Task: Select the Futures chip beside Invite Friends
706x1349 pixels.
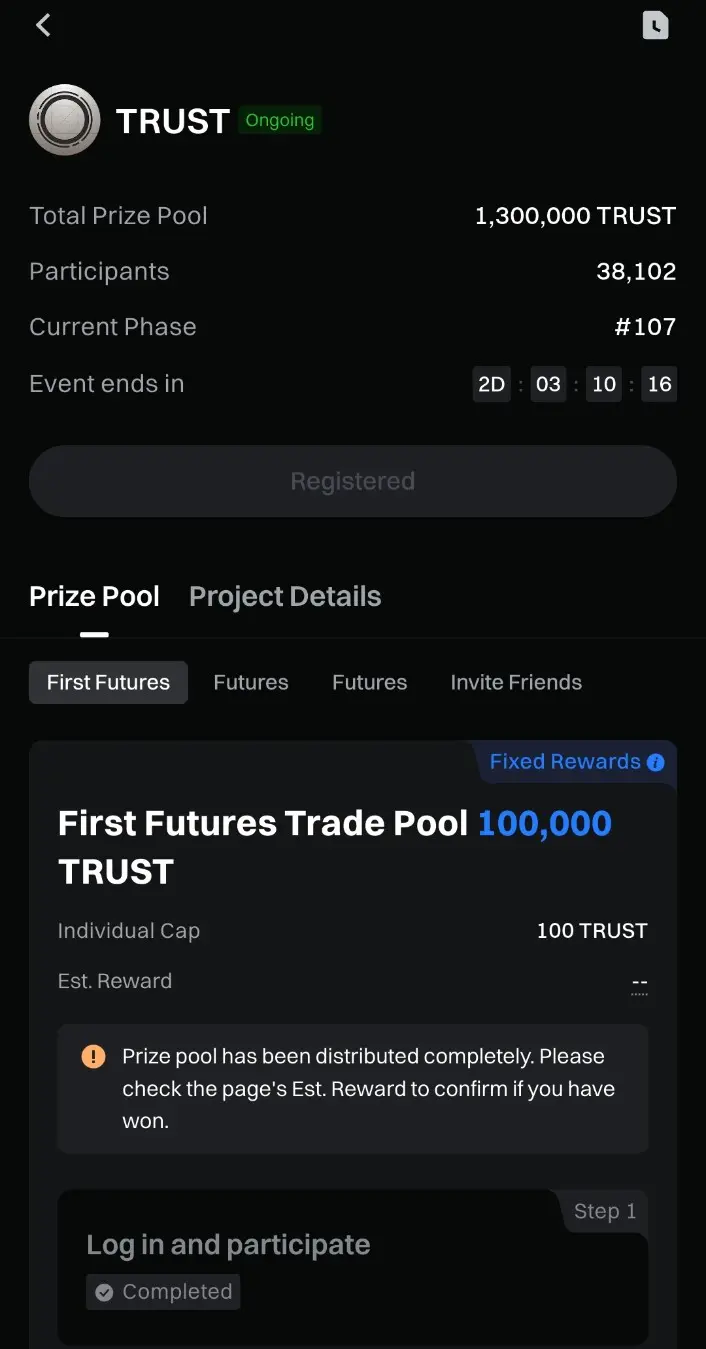Action: (369, 683)
